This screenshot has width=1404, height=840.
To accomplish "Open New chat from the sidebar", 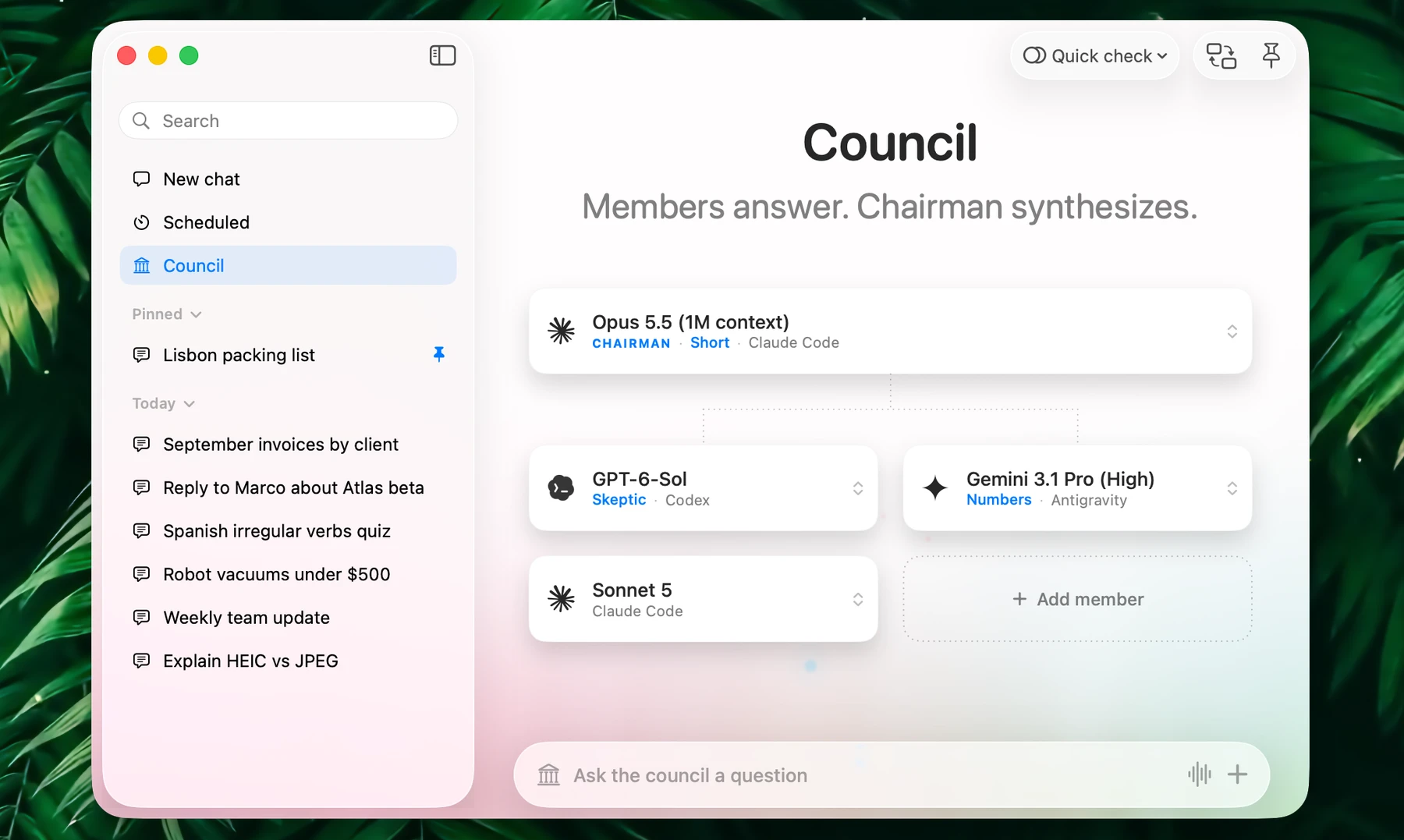I will [x=288, y=179].
